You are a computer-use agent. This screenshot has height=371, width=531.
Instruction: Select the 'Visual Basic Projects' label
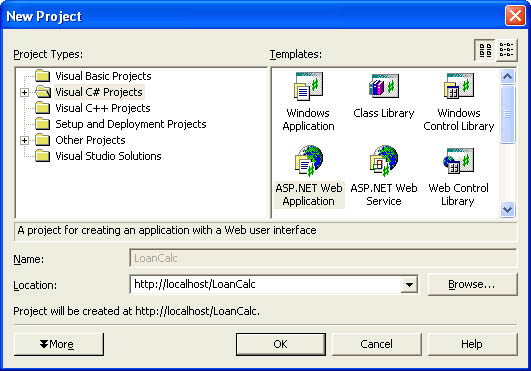coord(103,76)
